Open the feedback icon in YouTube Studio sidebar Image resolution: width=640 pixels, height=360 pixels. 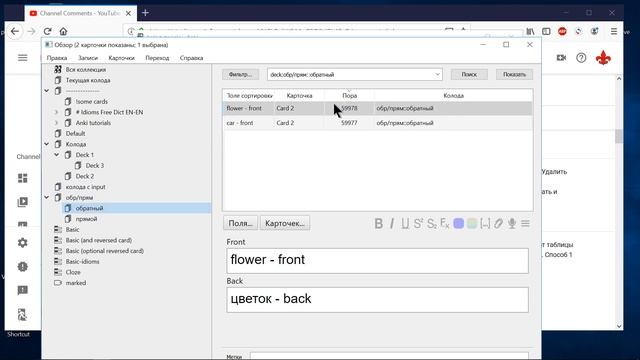(22, 290)
